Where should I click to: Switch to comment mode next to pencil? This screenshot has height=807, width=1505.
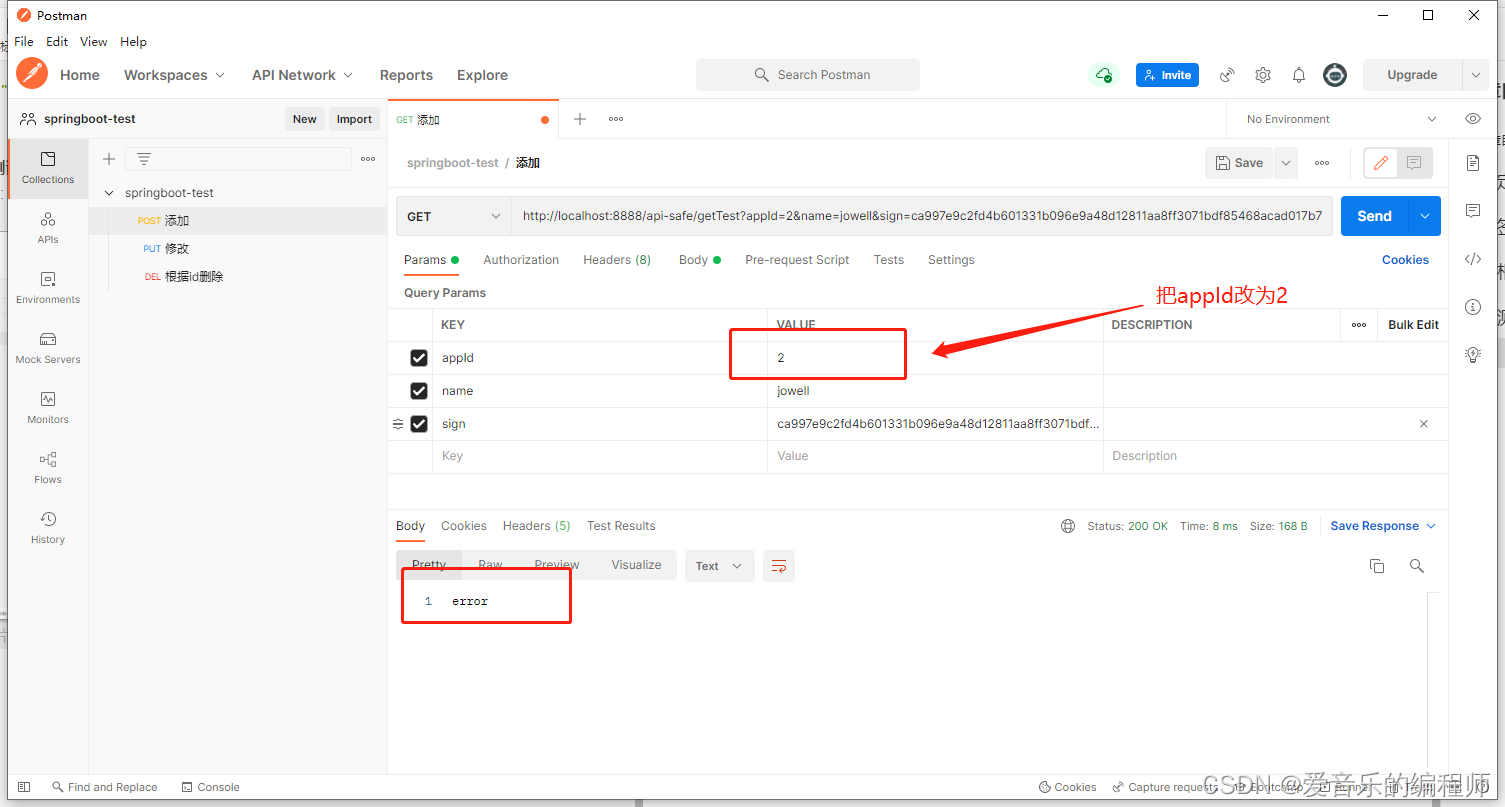[1414, 163]
